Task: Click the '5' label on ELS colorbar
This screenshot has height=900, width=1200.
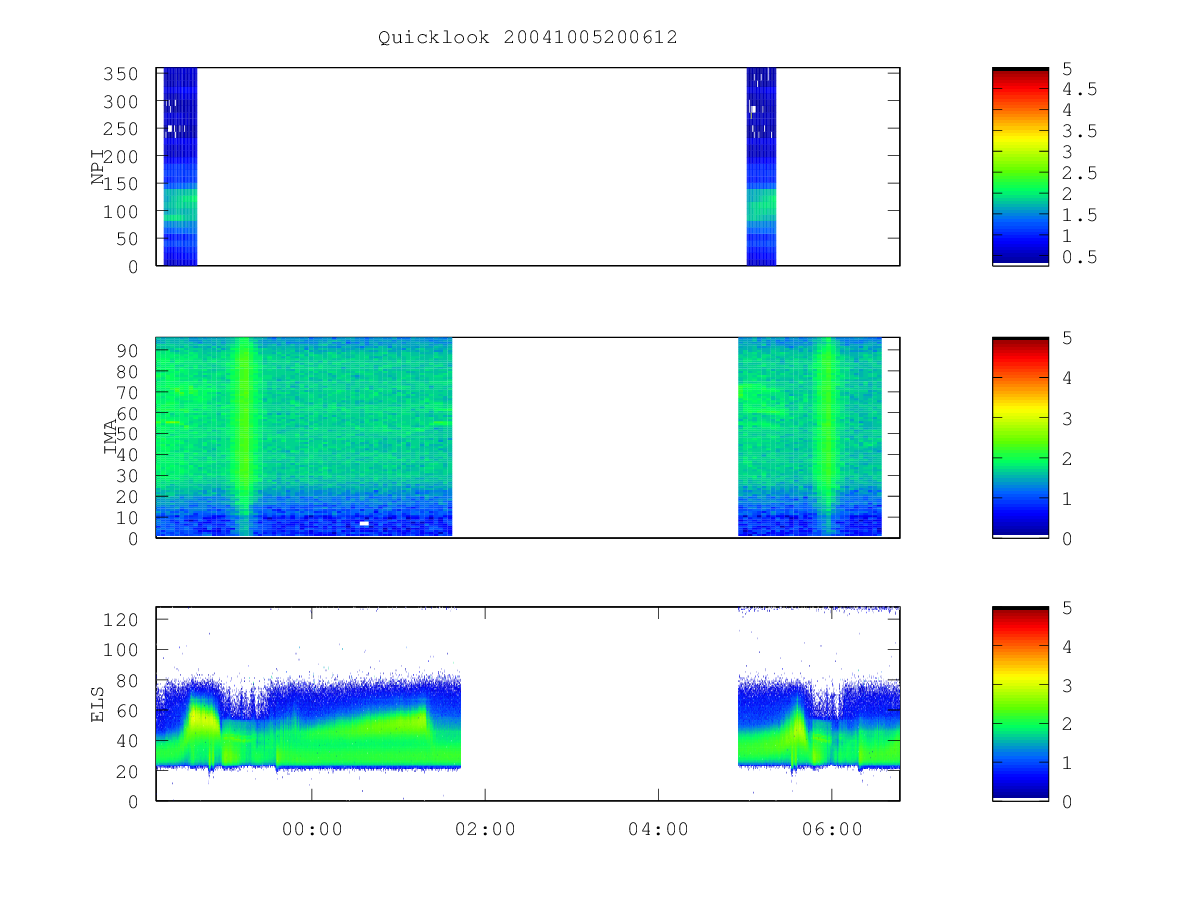Action: point(1067,607)
